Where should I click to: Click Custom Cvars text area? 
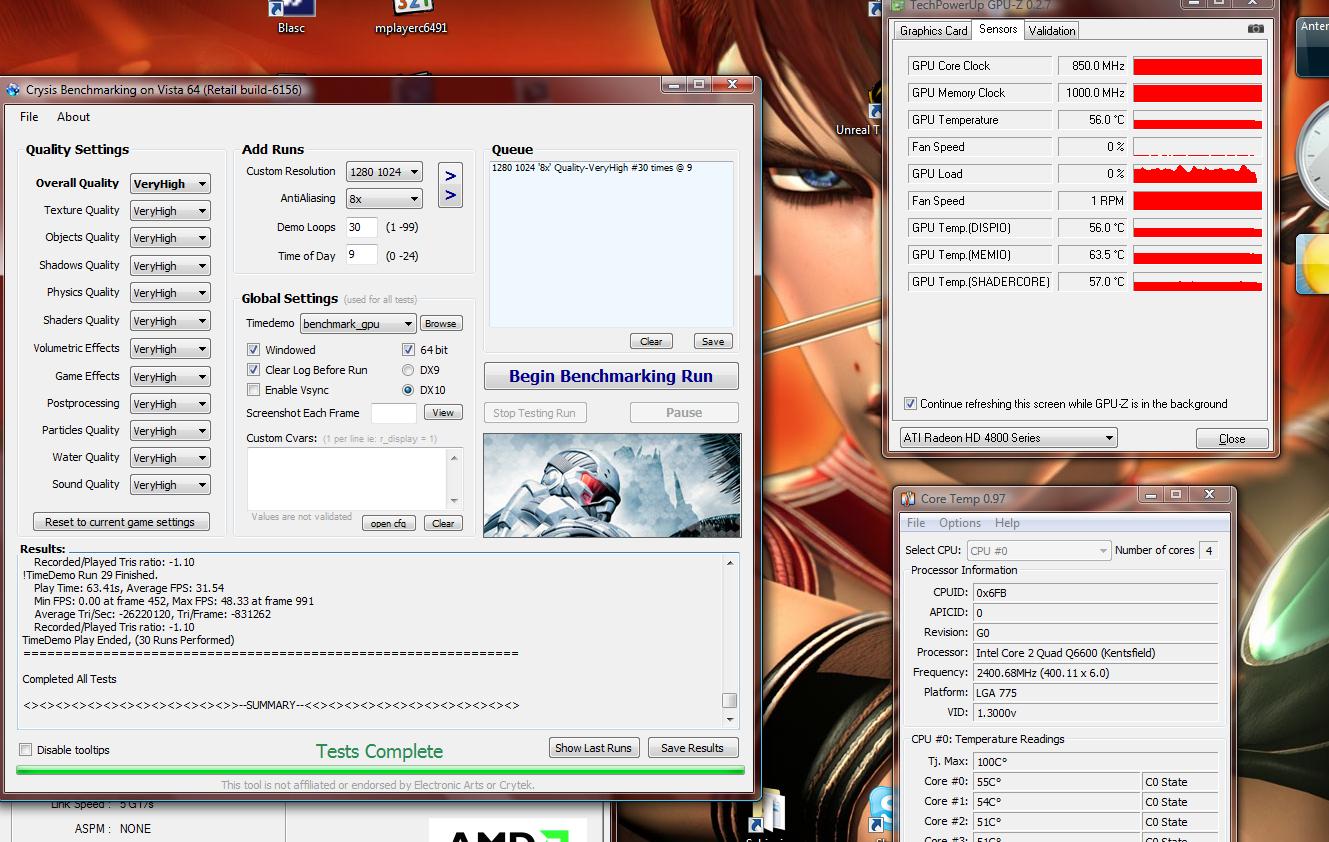pyautogui.click(x=347, y=479)
